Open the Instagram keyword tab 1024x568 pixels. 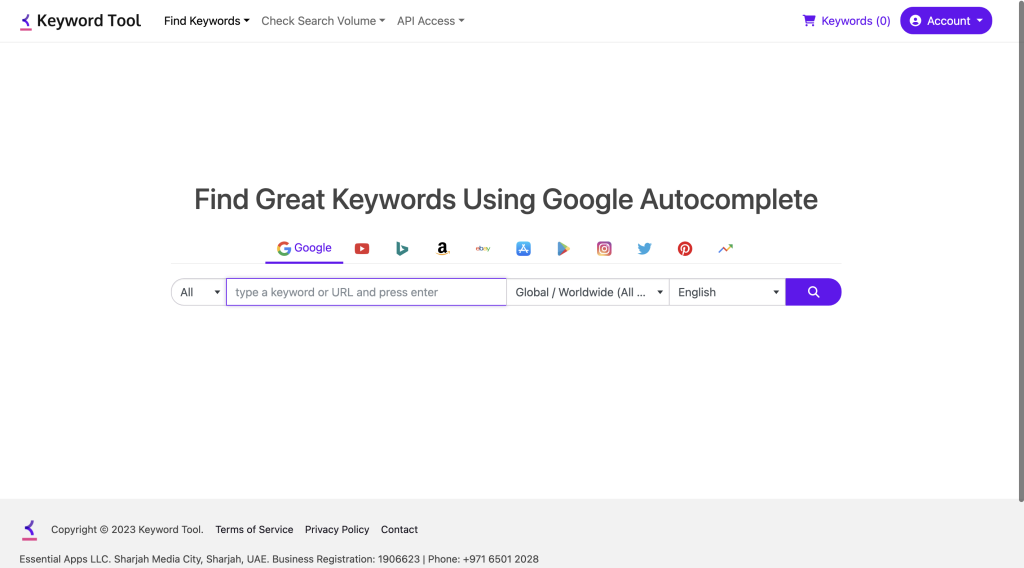(604, 249)
